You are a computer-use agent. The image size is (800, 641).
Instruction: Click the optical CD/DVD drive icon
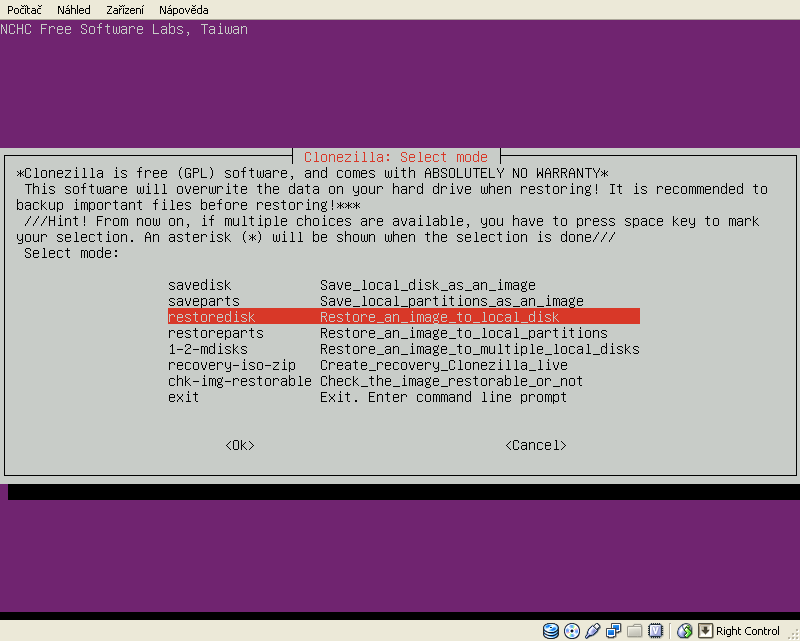(571, 631)
